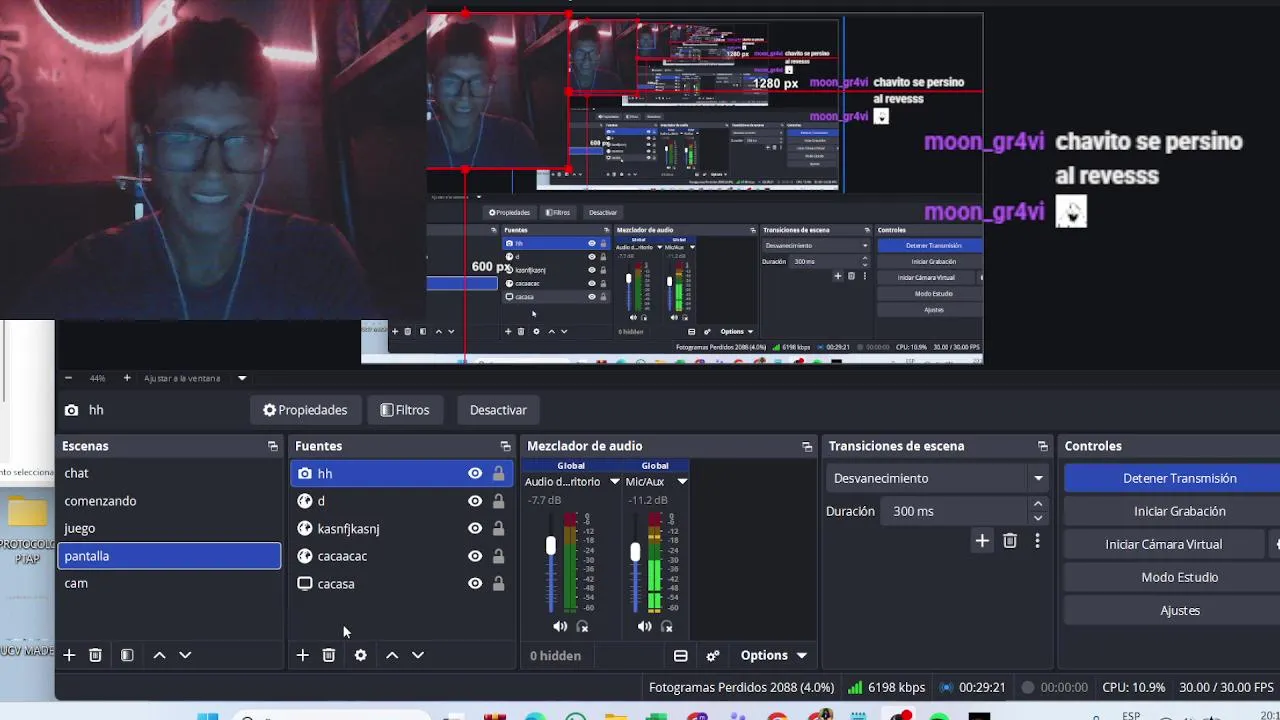Unlock the cacasa source

(498, 583)
